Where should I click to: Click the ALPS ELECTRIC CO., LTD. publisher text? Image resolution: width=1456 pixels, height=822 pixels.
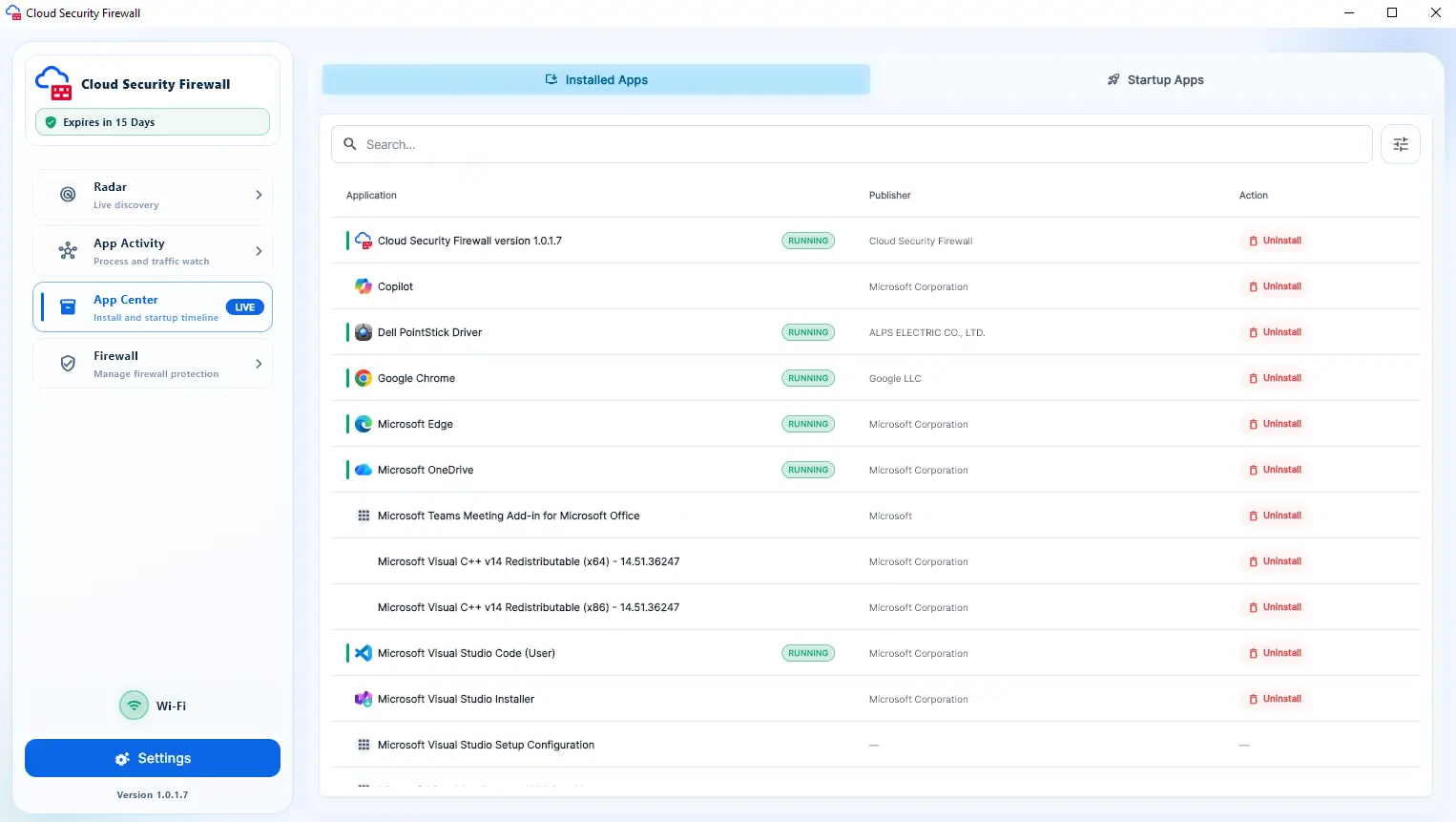click(x=926, y=332)
